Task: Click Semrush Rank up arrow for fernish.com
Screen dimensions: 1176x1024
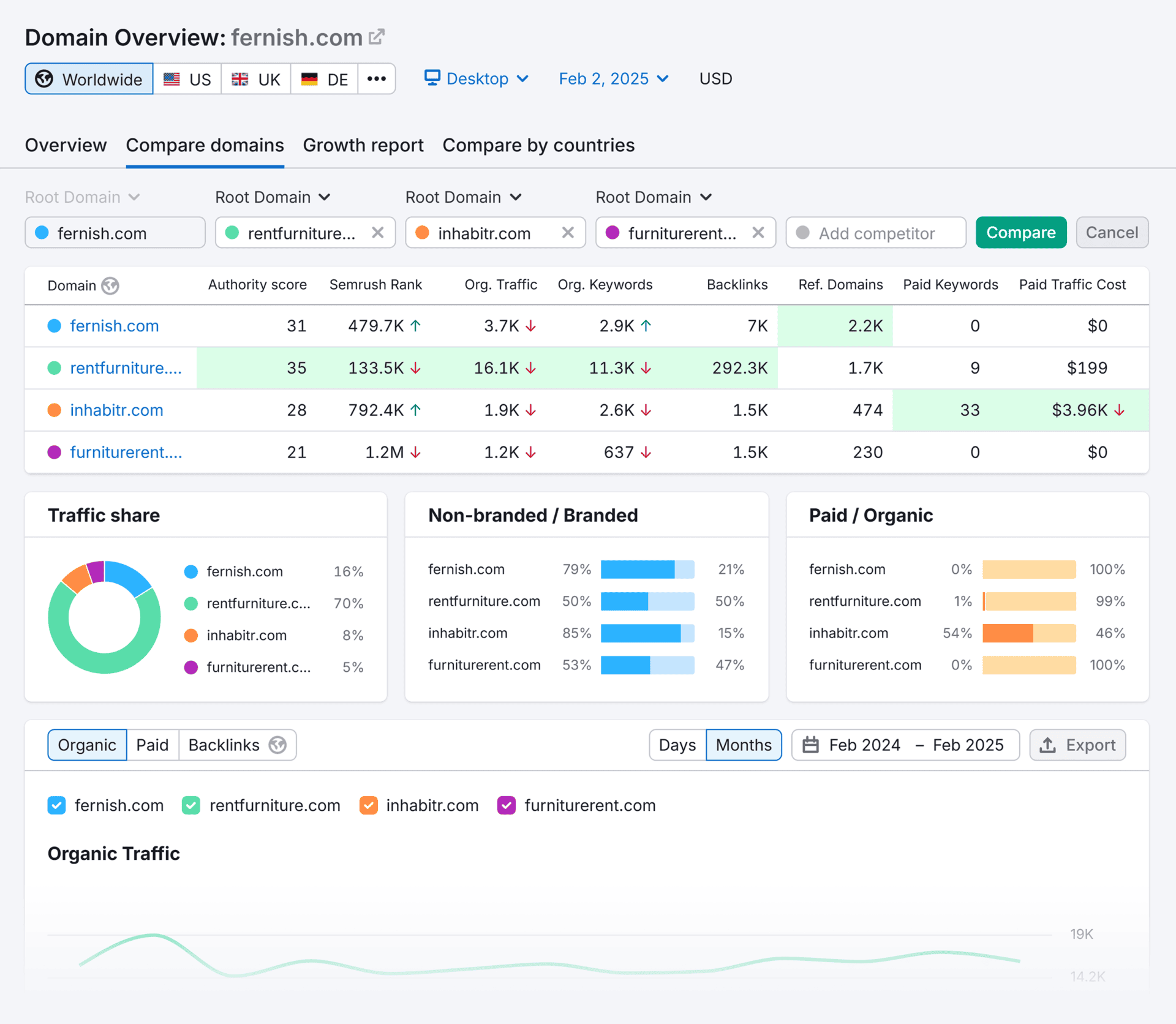Action: click(x=416, y=326)
